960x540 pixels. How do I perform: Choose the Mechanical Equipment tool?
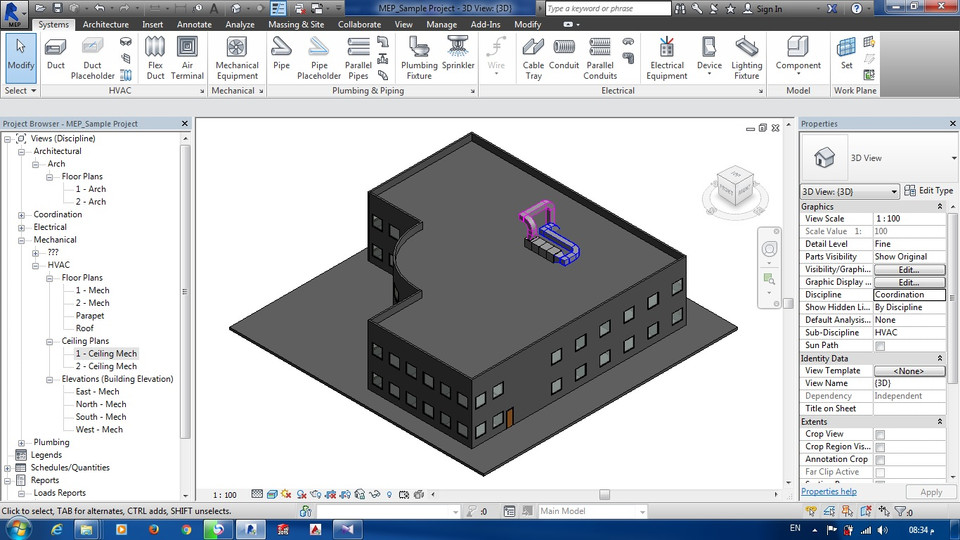pos(237,56)
